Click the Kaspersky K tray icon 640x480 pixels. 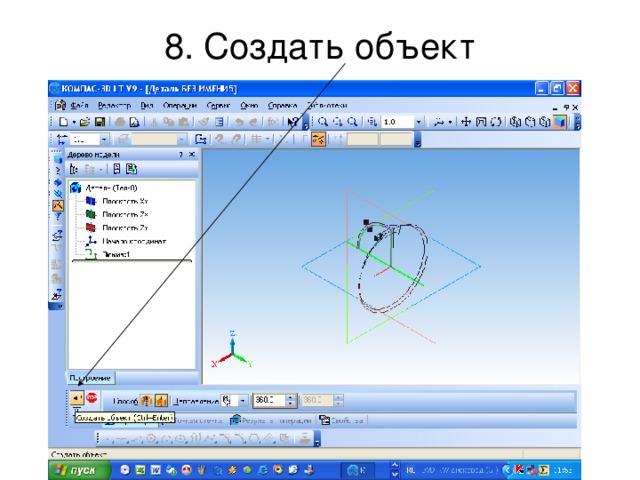click(520, 470)
